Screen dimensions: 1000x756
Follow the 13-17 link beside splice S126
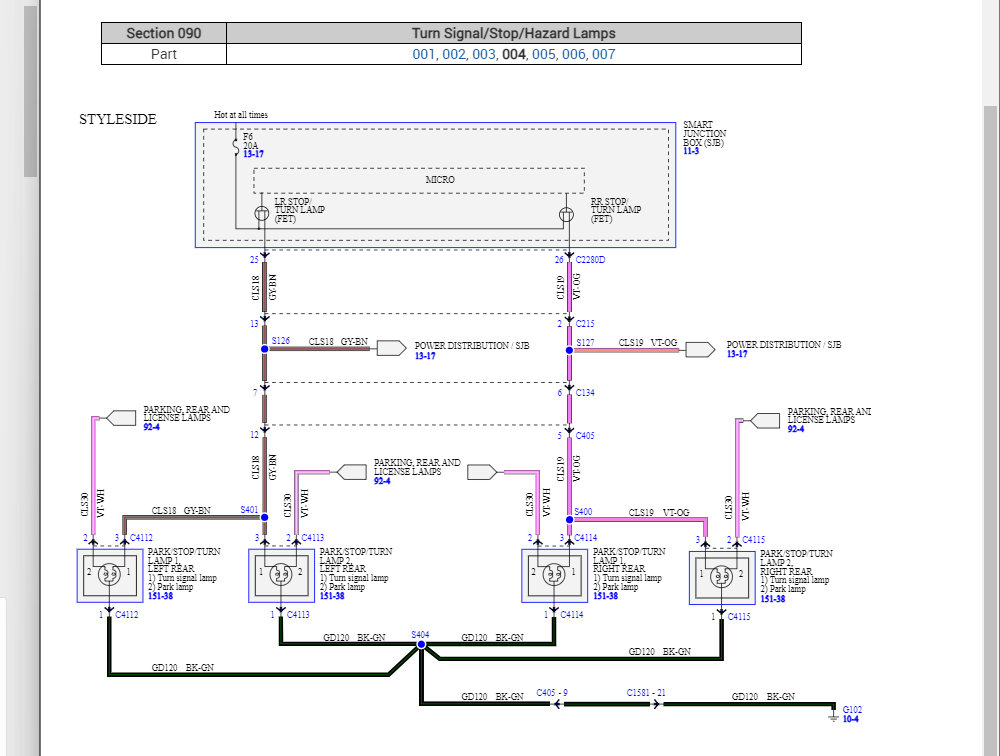point(425,356)
